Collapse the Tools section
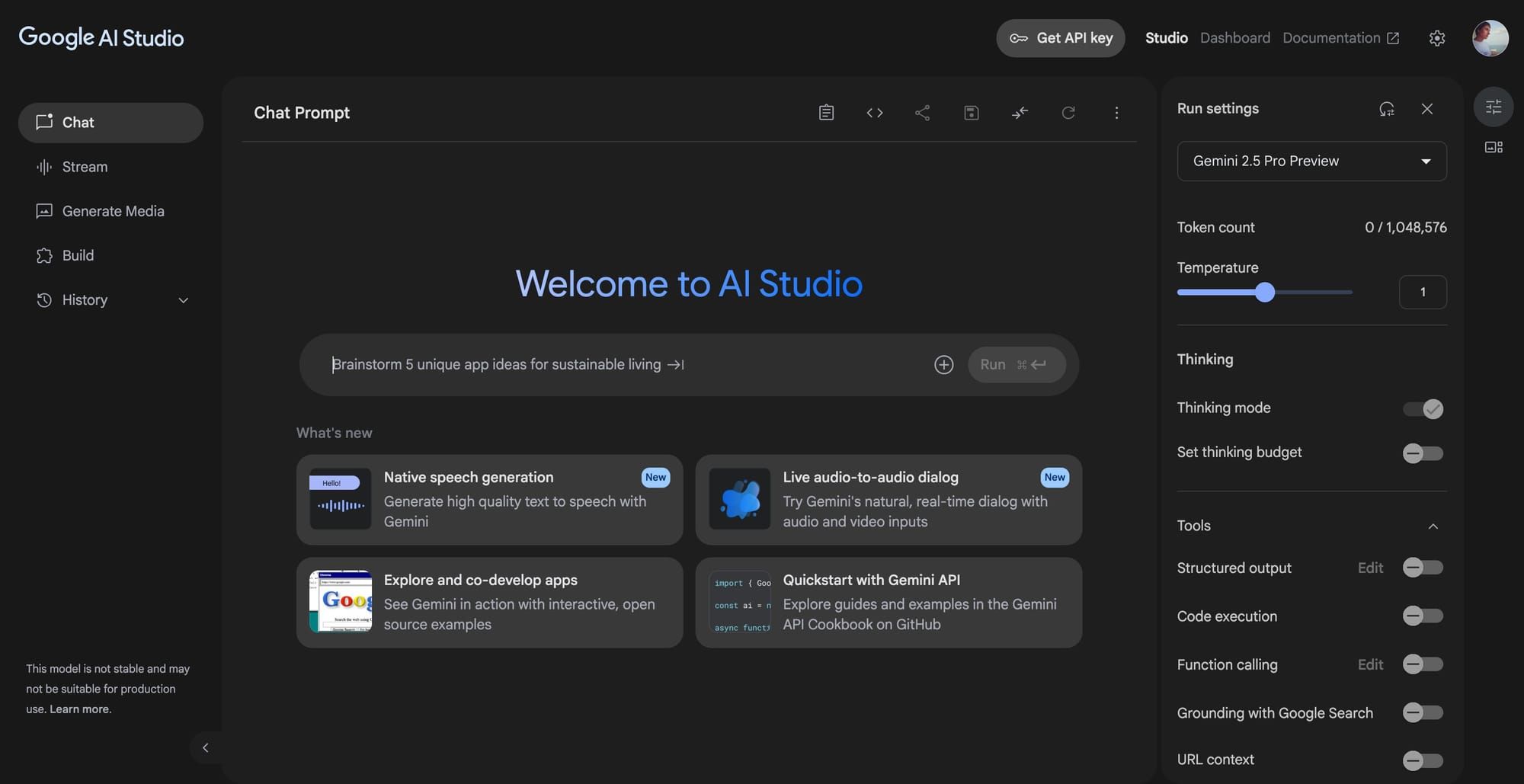Viewport: 1524px width, 784px height. [1433, 526]
